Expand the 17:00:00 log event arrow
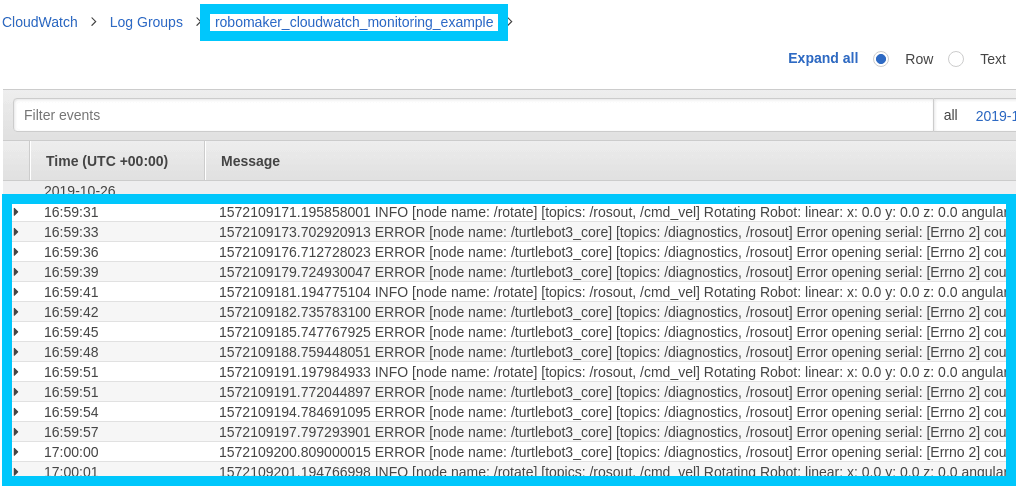 point(16,452)
